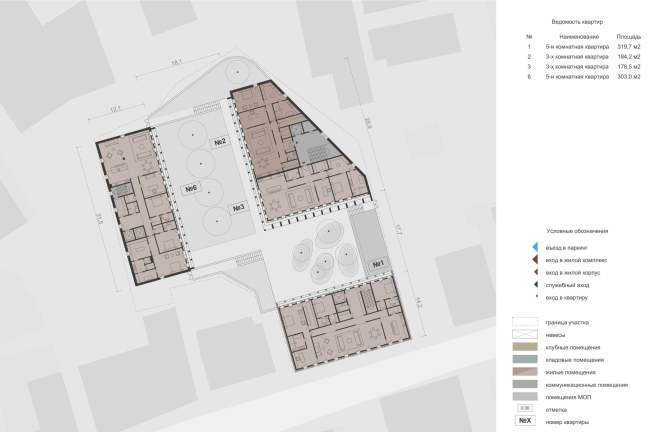Click the №X apartment number legend symbol
Viewport: 650px width, 432px height.
click(524, 422)
